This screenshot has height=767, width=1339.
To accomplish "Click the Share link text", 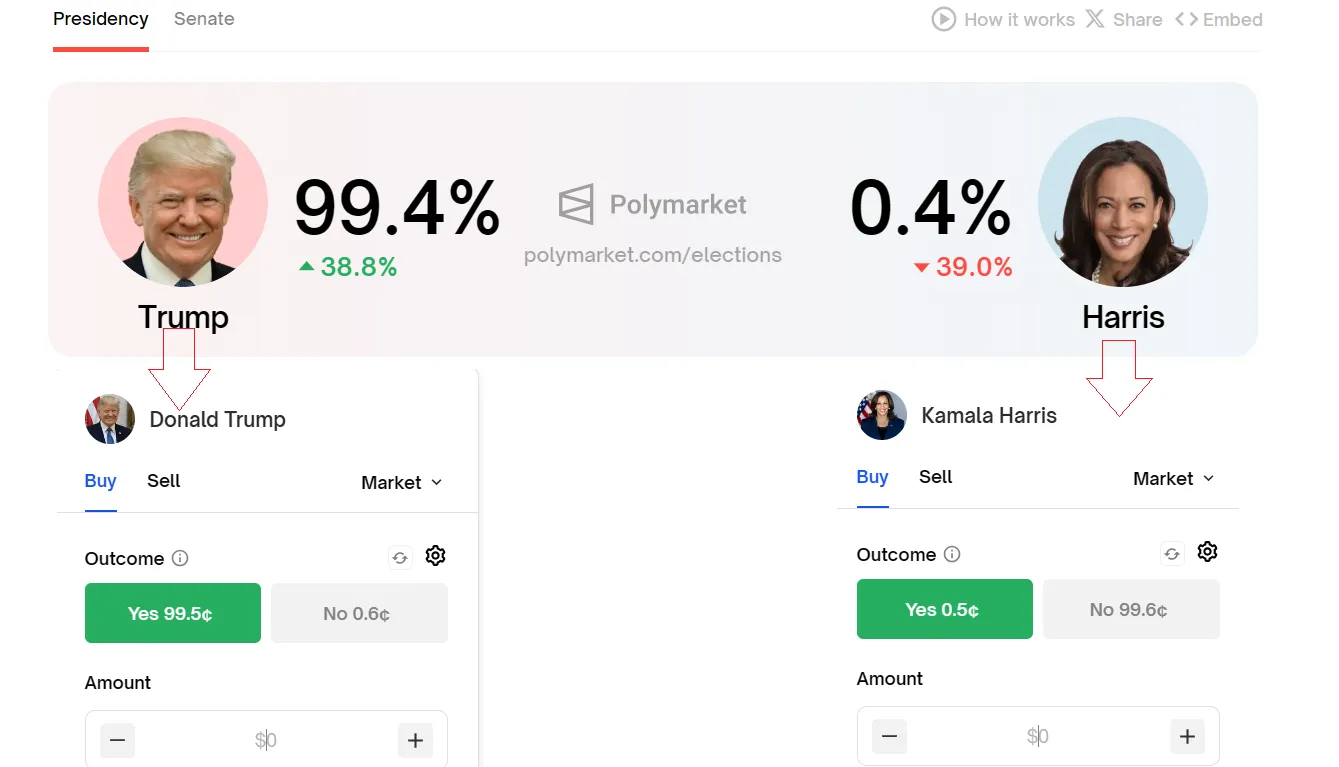I will point(1137,19).
